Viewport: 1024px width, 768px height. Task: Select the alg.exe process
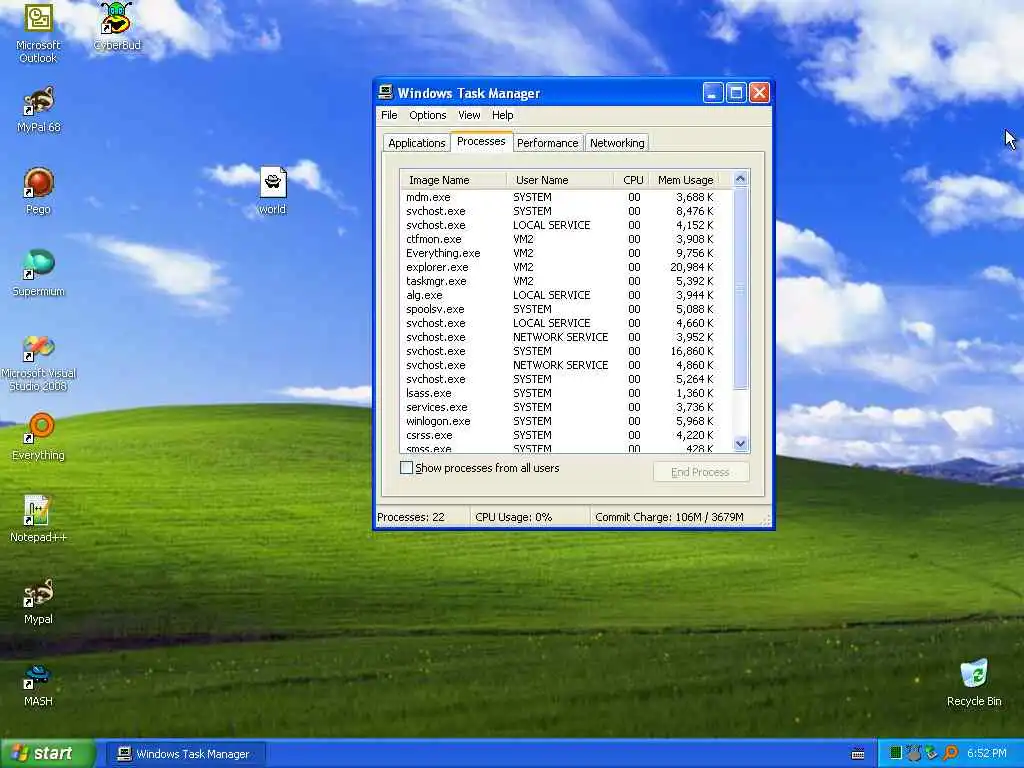pos(566,295)
